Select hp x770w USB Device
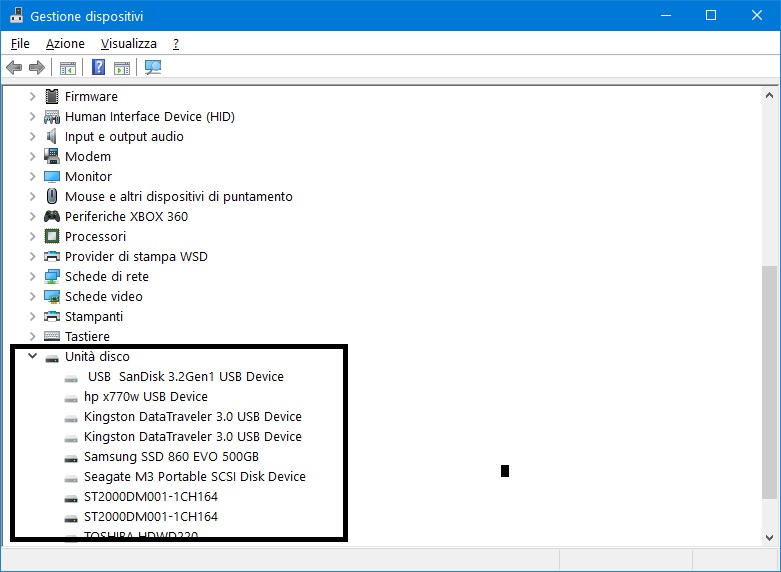Viewport: 781px width, 572px height. click(146, 397)
